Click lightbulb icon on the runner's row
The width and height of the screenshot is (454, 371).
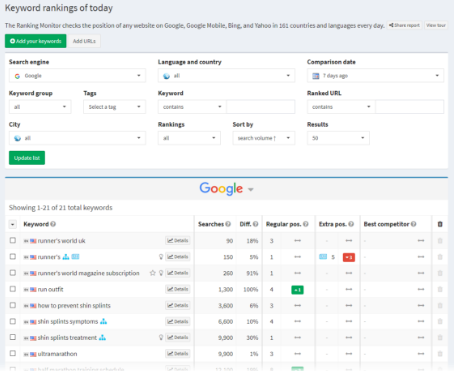(161, 257)
